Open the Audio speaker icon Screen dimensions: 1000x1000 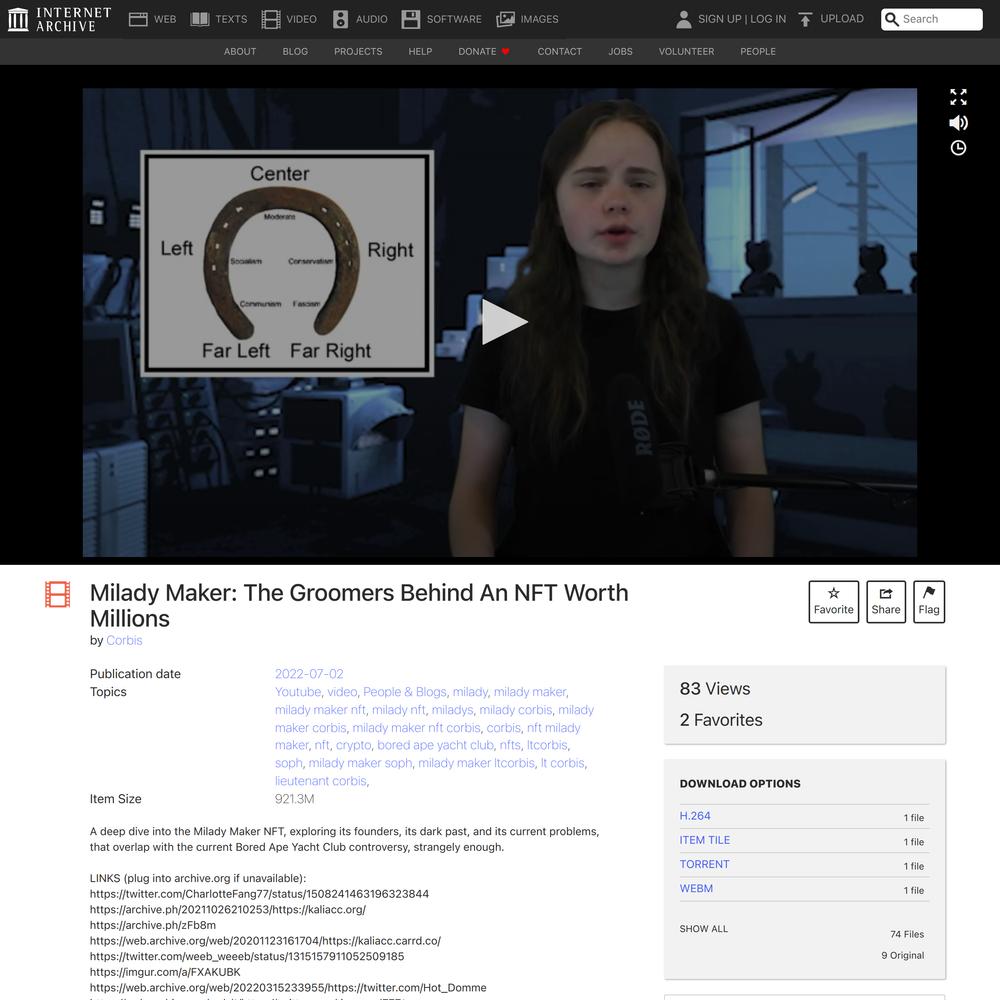point(341,19)
